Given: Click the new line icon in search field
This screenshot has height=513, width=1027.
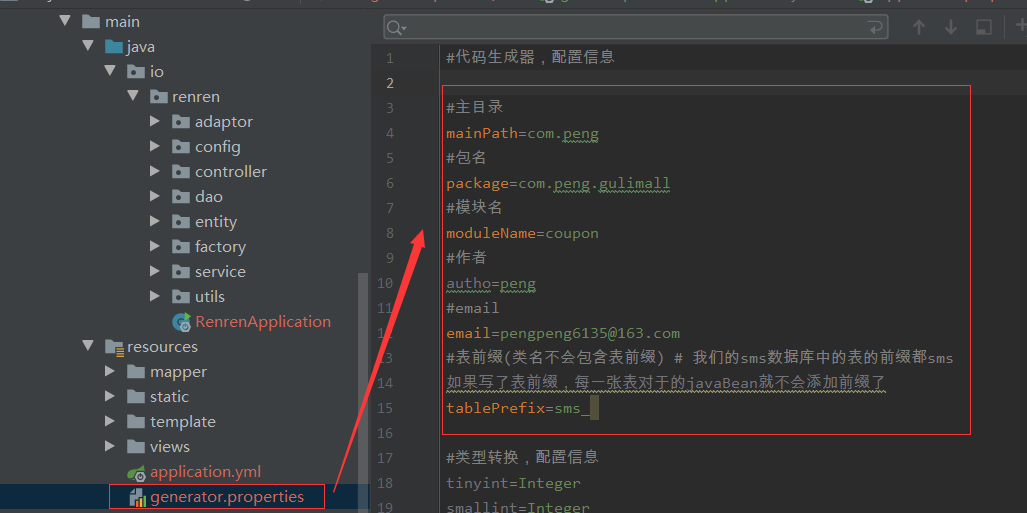Looking at the screenshot, I should click(874, 28).
